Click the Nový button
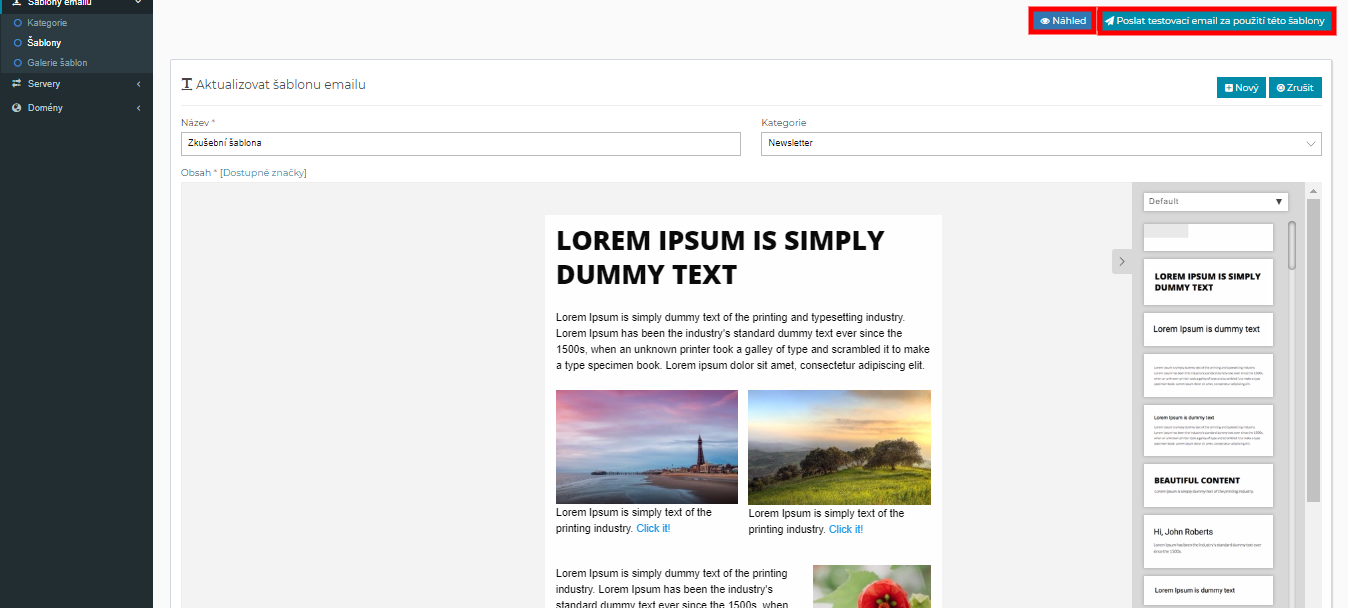This screenshot has width=1348, height=608. click(1241, 88)
